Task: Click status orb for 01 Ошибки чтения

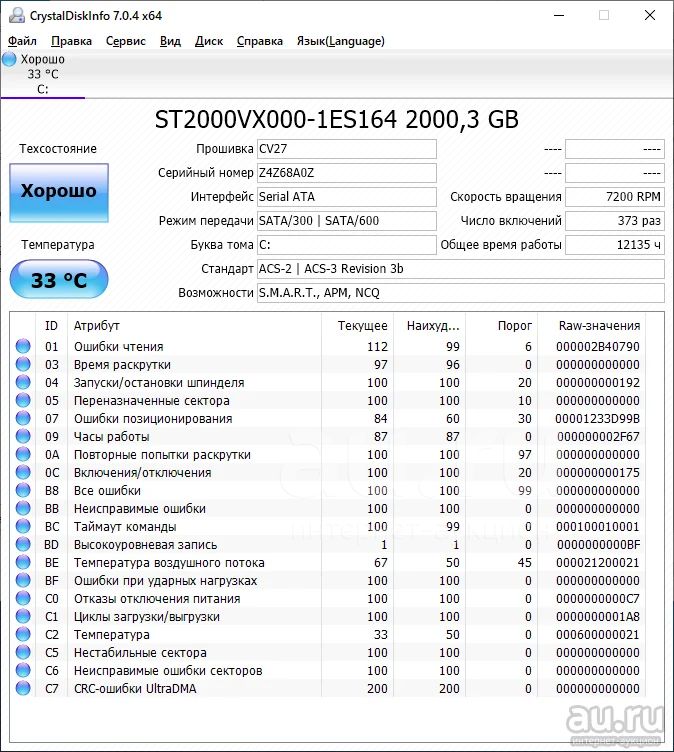Action: pos(23,346)
